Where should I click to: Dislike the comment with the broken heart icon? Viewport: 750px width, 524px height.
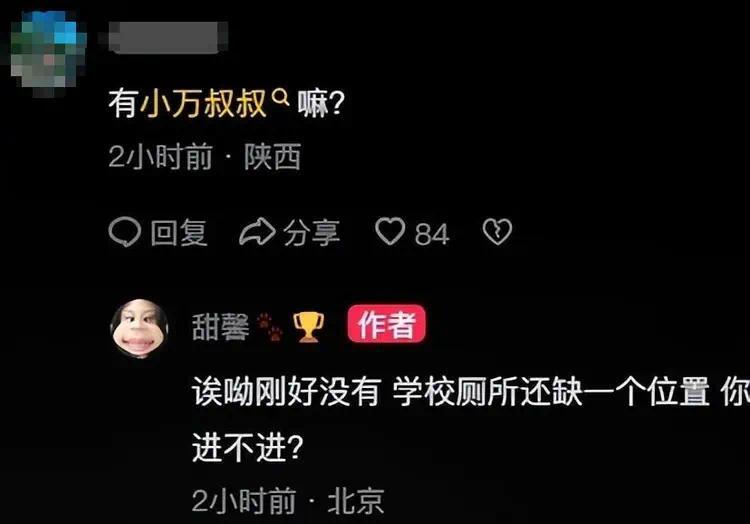click(497, 232)
